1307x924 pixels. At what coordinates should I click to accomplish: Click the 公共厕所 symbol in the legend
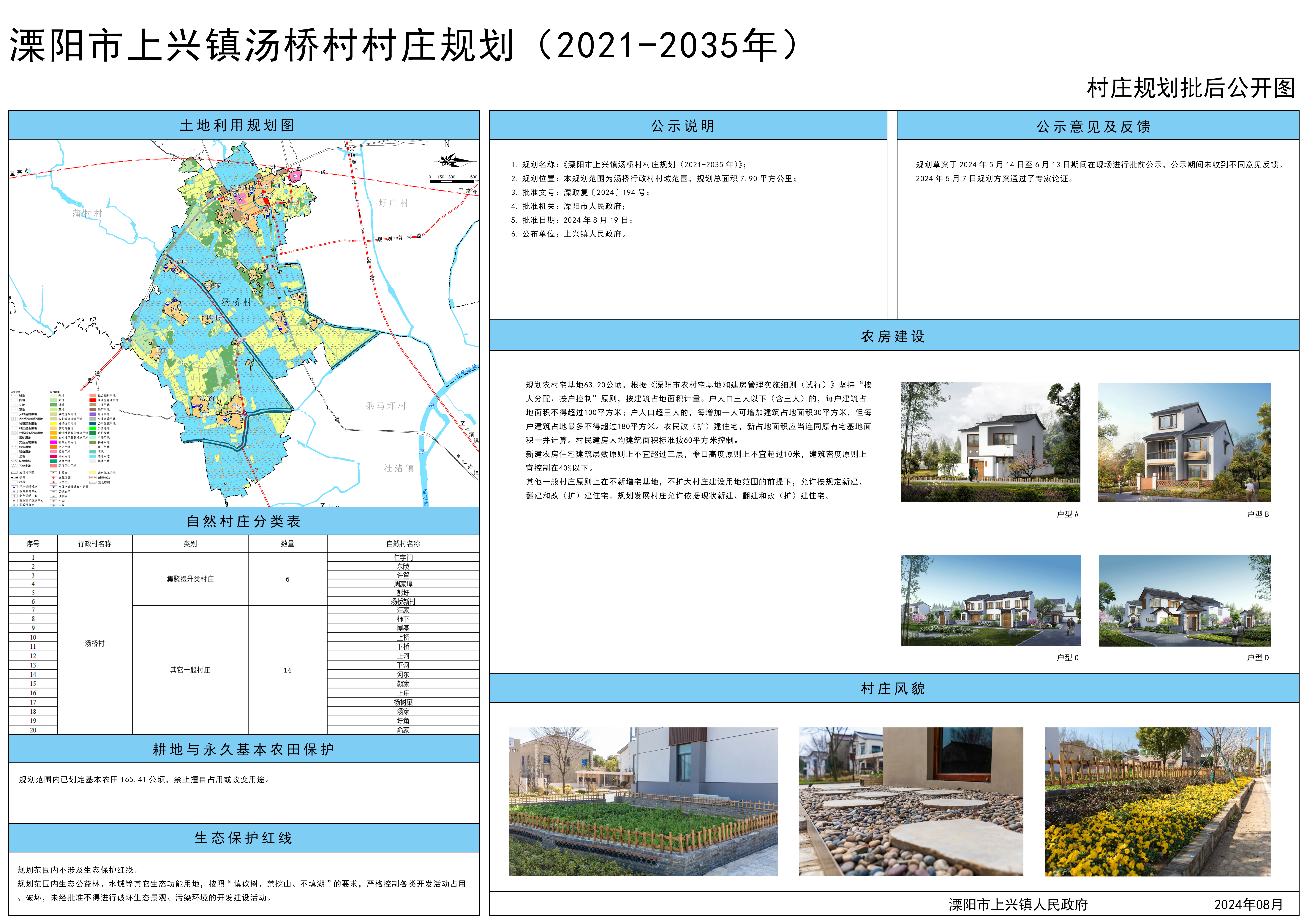[53, 492]
